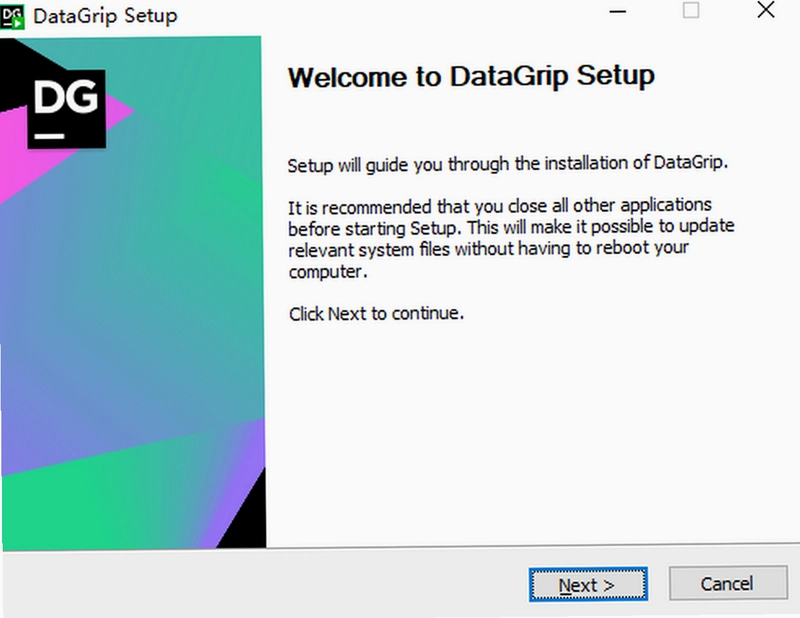
Task: Click the DataGrip icon in title bar
Action: (12, 16)
